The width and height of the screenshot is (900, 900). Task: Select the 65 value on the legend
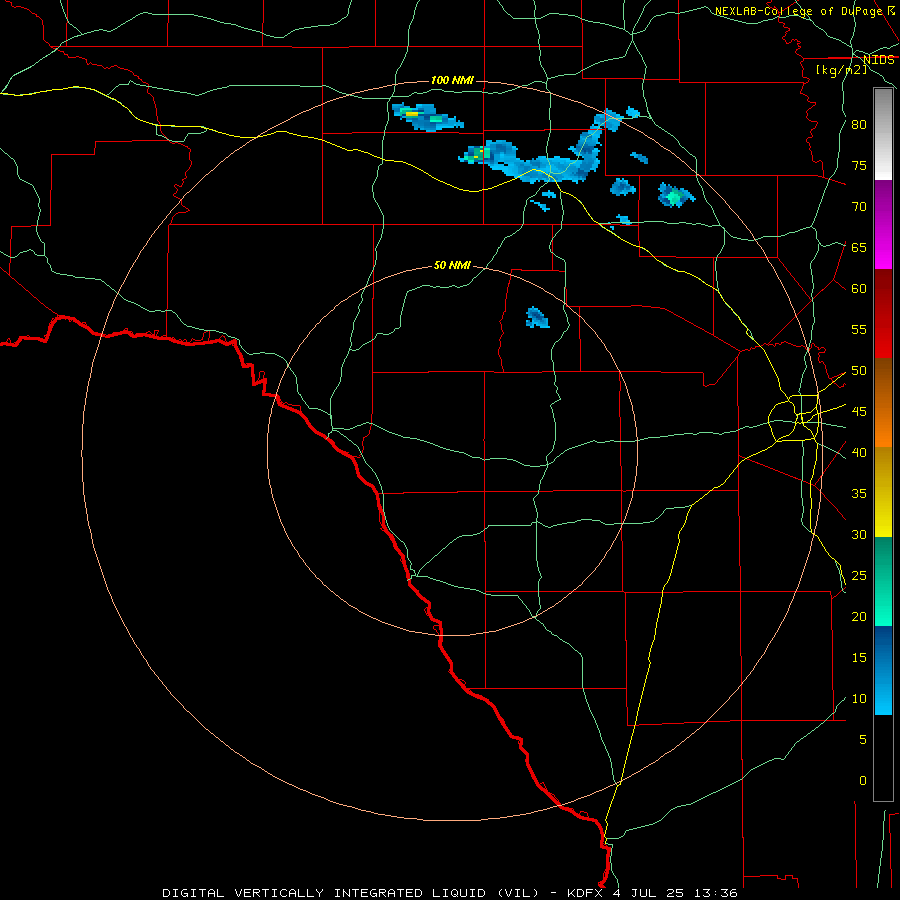point(859,247)
